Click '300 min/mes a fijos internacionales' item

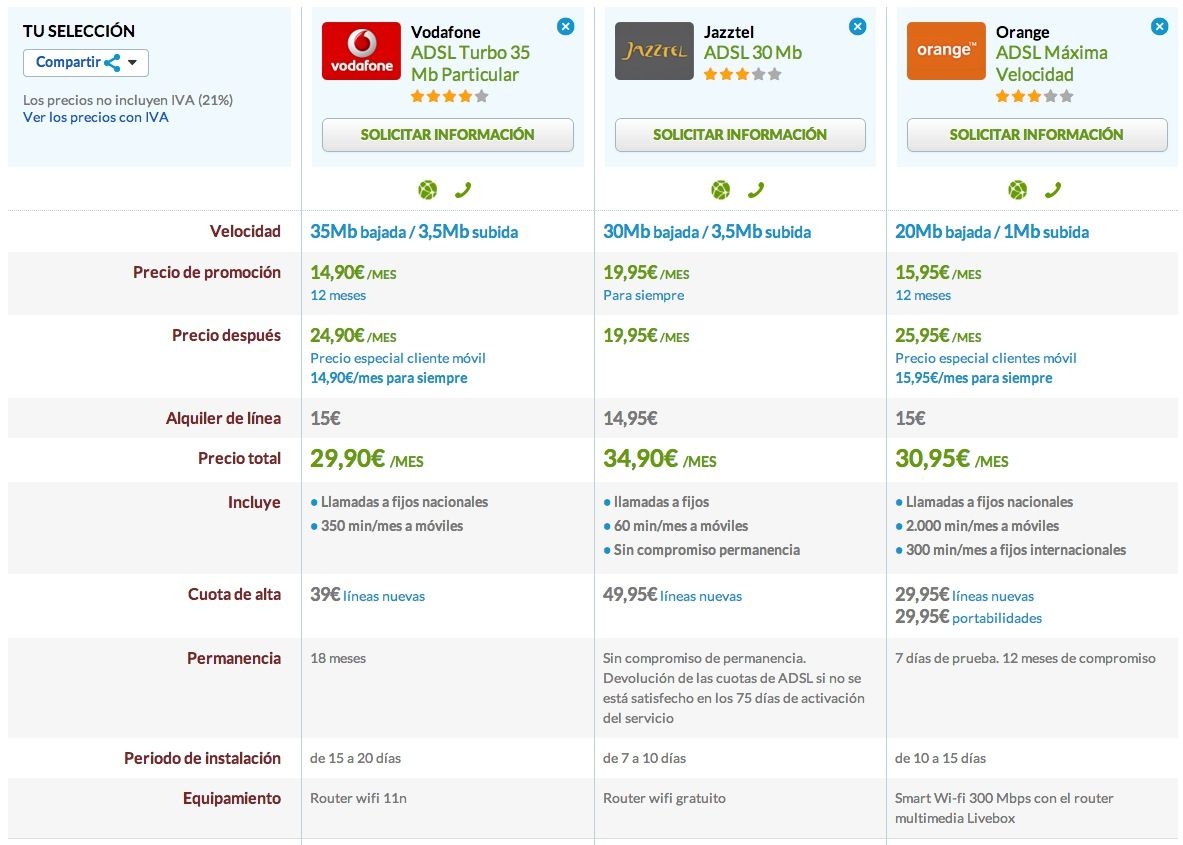[1016, 550]
